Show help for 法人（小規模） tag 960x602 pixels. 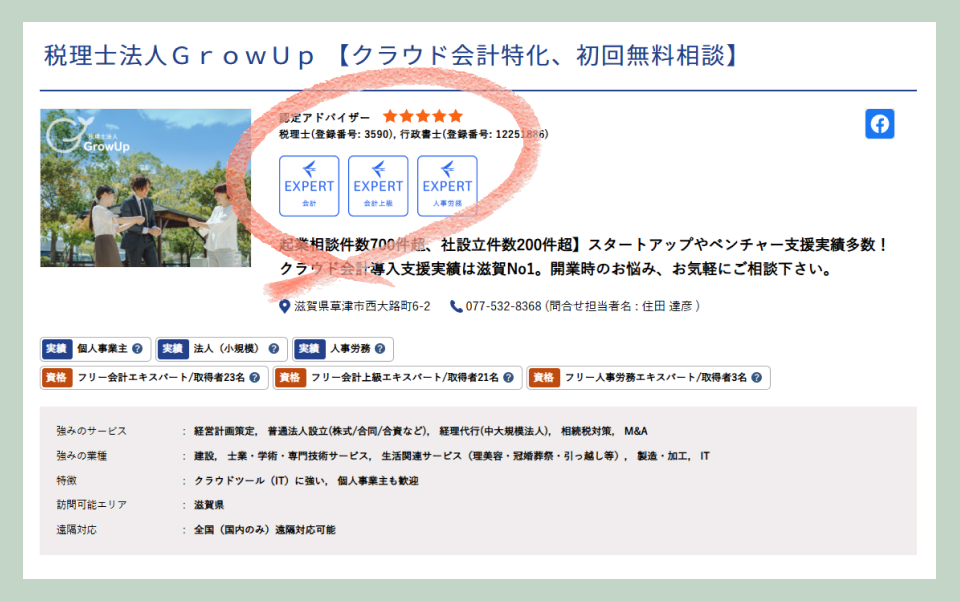pyautogui.click(x=274, y=349)
